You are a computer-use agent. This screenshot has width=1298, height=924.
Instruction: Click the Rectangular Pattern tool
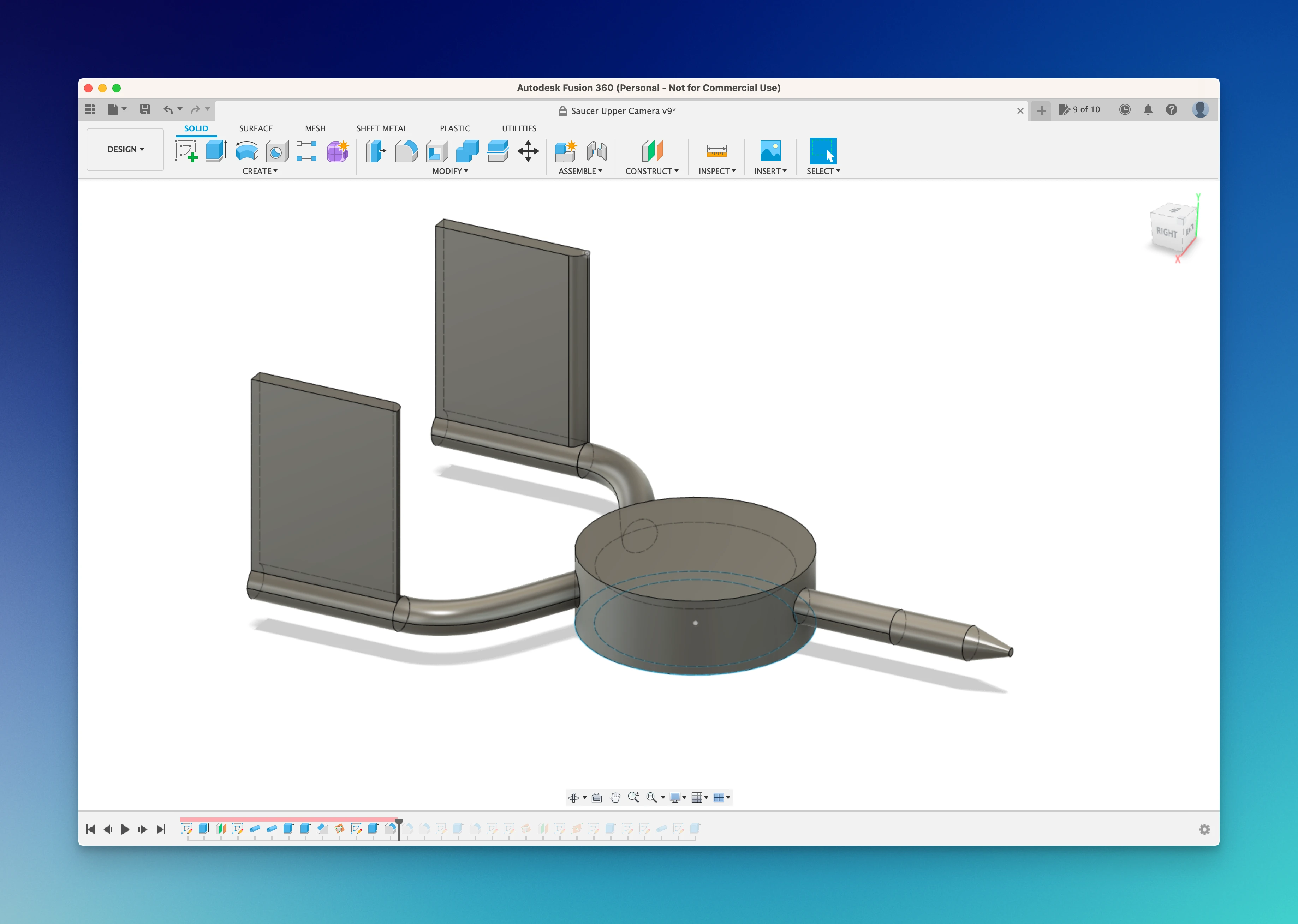click(x=307, y=151)
